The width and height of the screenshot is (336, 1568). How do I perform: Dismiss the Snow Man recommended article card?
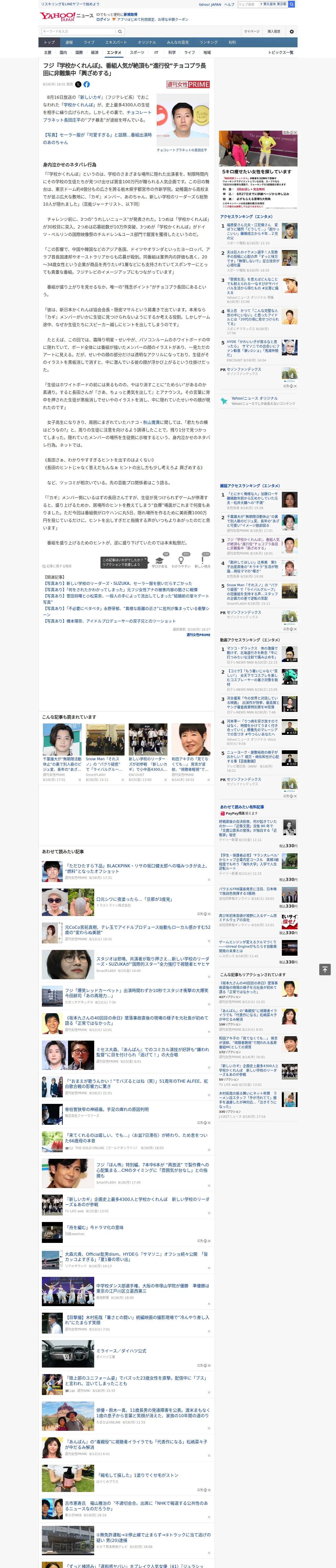(122, 780)
